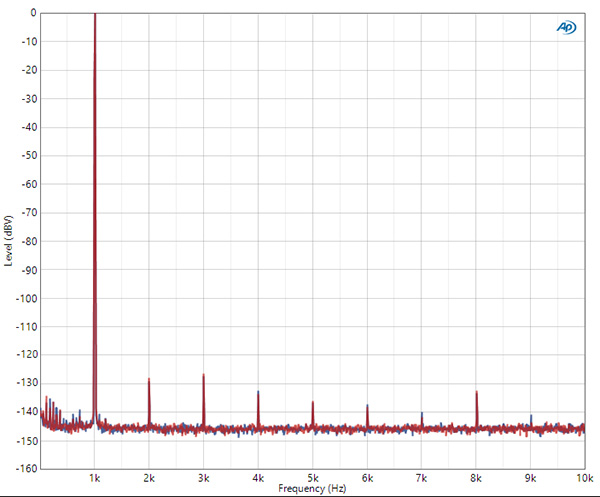Click the -100 level axis label
Screen dimensions: 600x497
27,298
